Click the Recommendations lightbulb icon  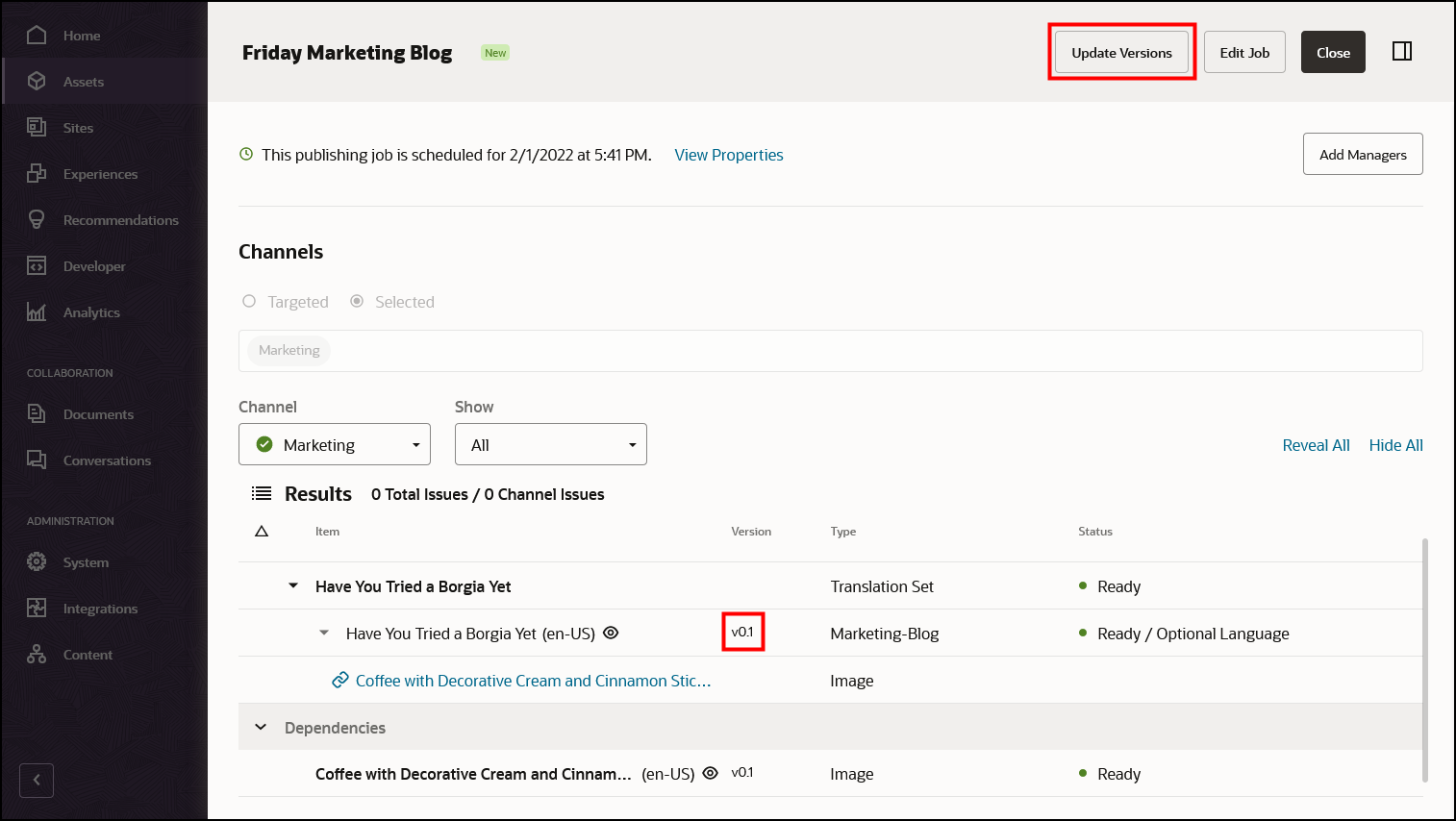[37, 220]
